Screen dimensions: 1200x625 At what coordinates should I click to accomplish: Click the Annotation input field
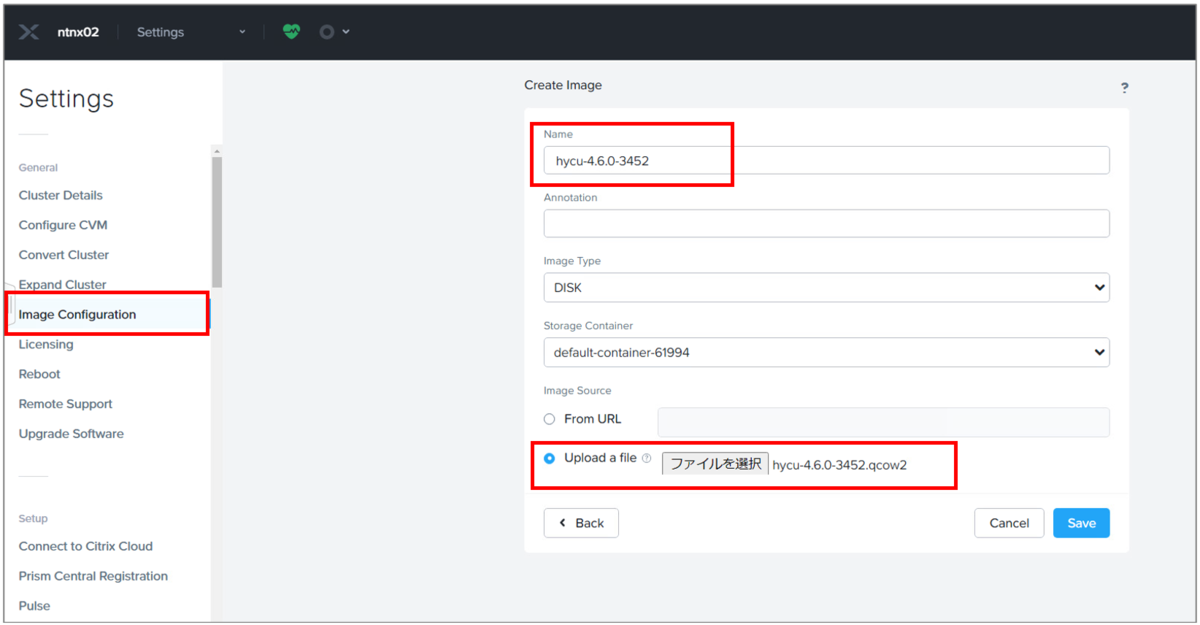click(826, 223)
